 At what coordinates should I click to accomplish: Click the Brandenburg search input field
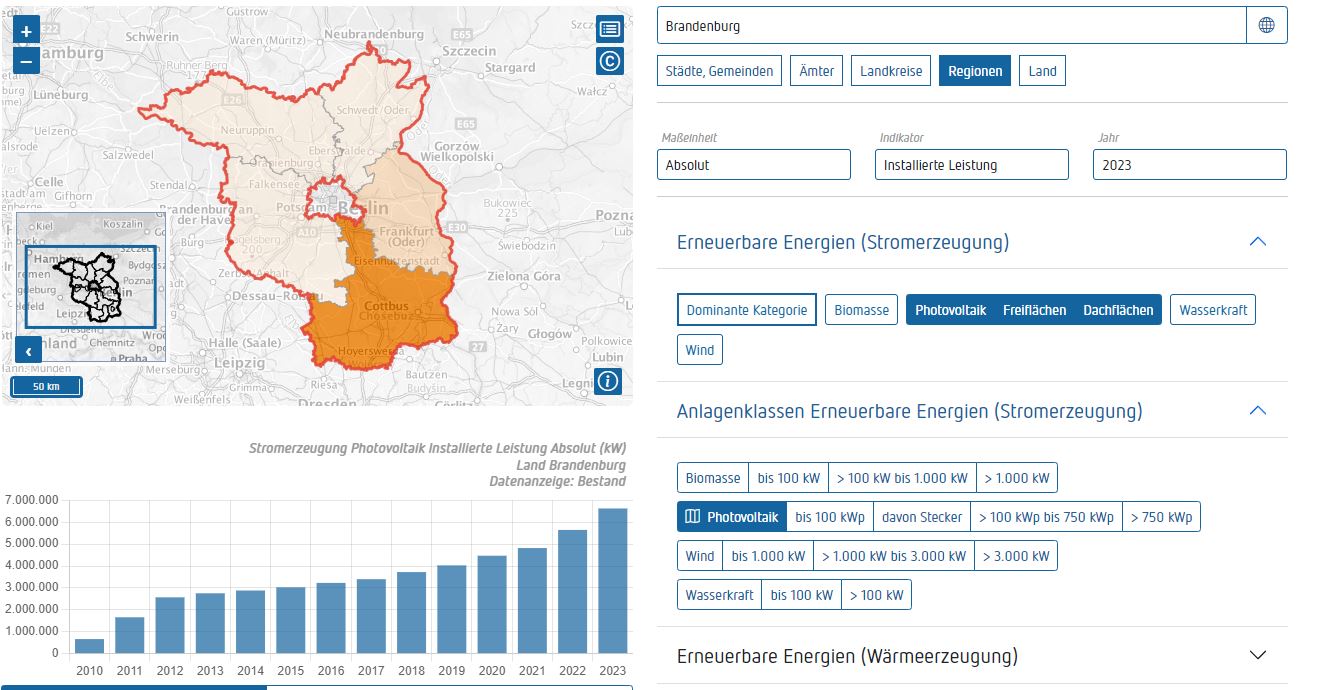click(950, 25)
